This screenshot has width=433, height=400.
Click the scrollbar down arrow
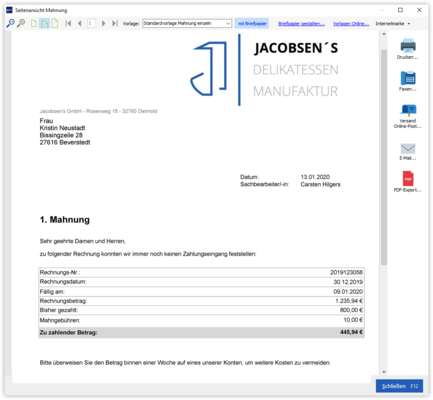pos(384,372)
